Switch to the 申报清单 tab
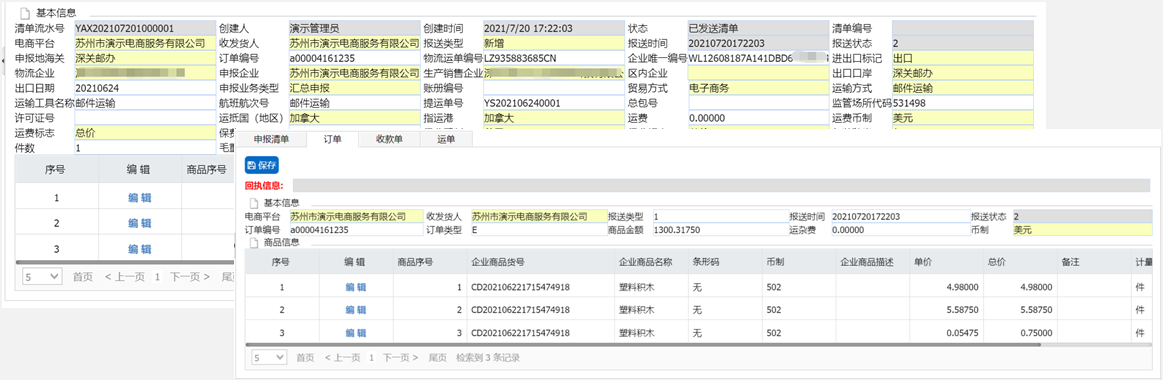This screenshot has height=380, width=1163. pyautogui.click(x=271, y=139)
